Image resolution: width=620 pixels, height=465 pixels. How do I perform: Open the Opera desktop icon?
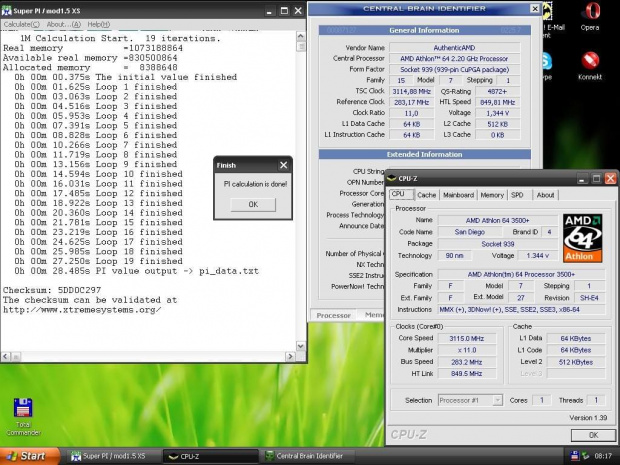click(x=590, y=17)
